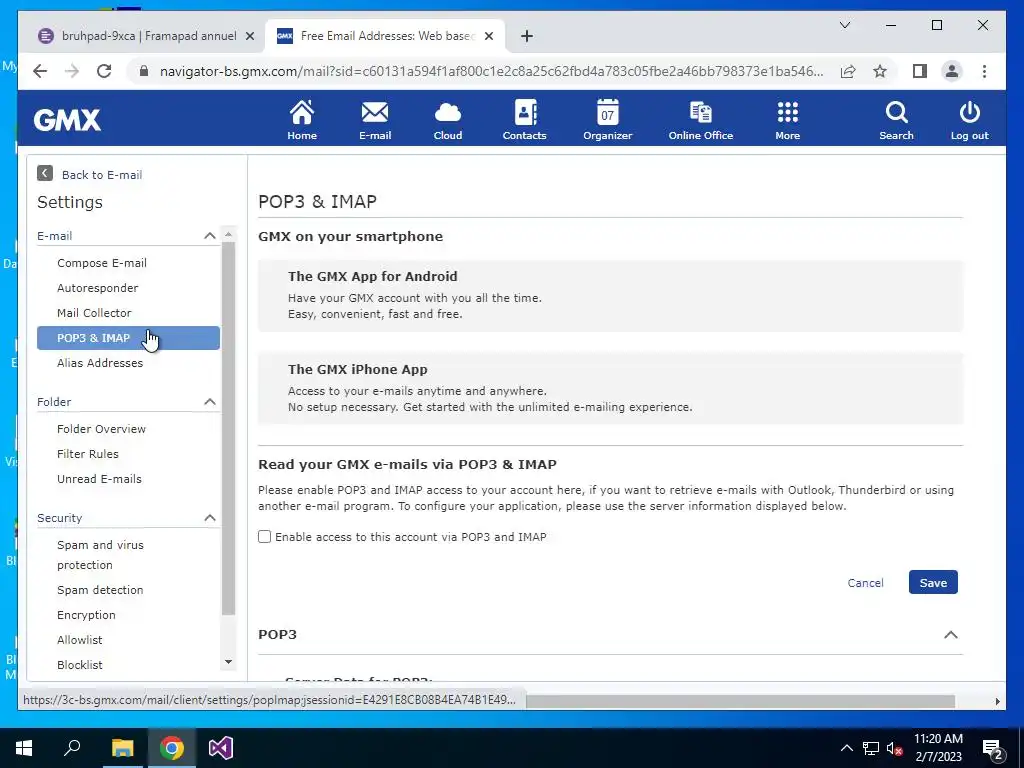Click the GMX logo

(x=67, y=120)
